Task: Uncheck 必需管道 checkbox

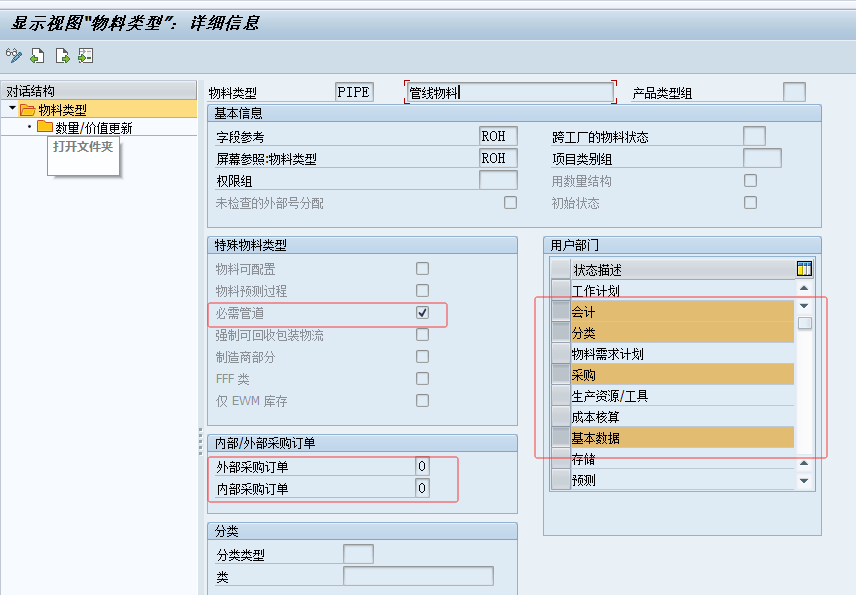Action: [422, 313]
